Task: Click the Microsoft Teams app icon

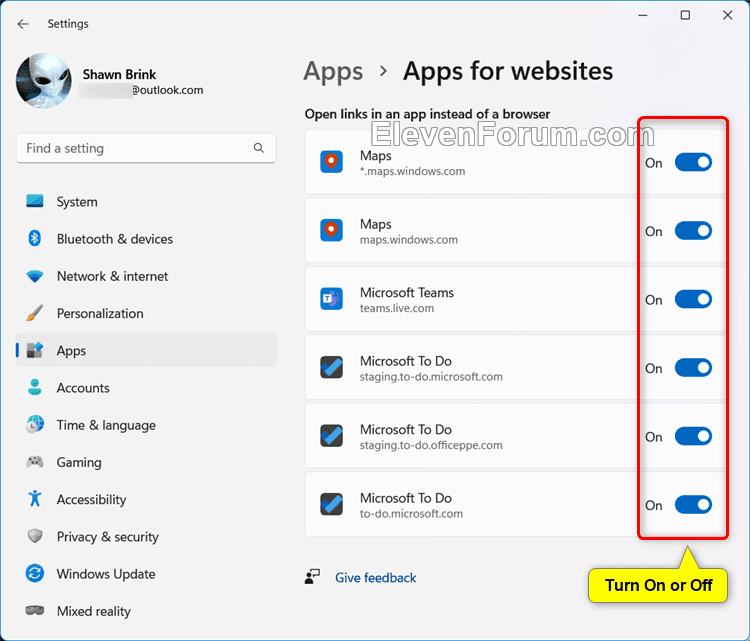Action: 331,299
